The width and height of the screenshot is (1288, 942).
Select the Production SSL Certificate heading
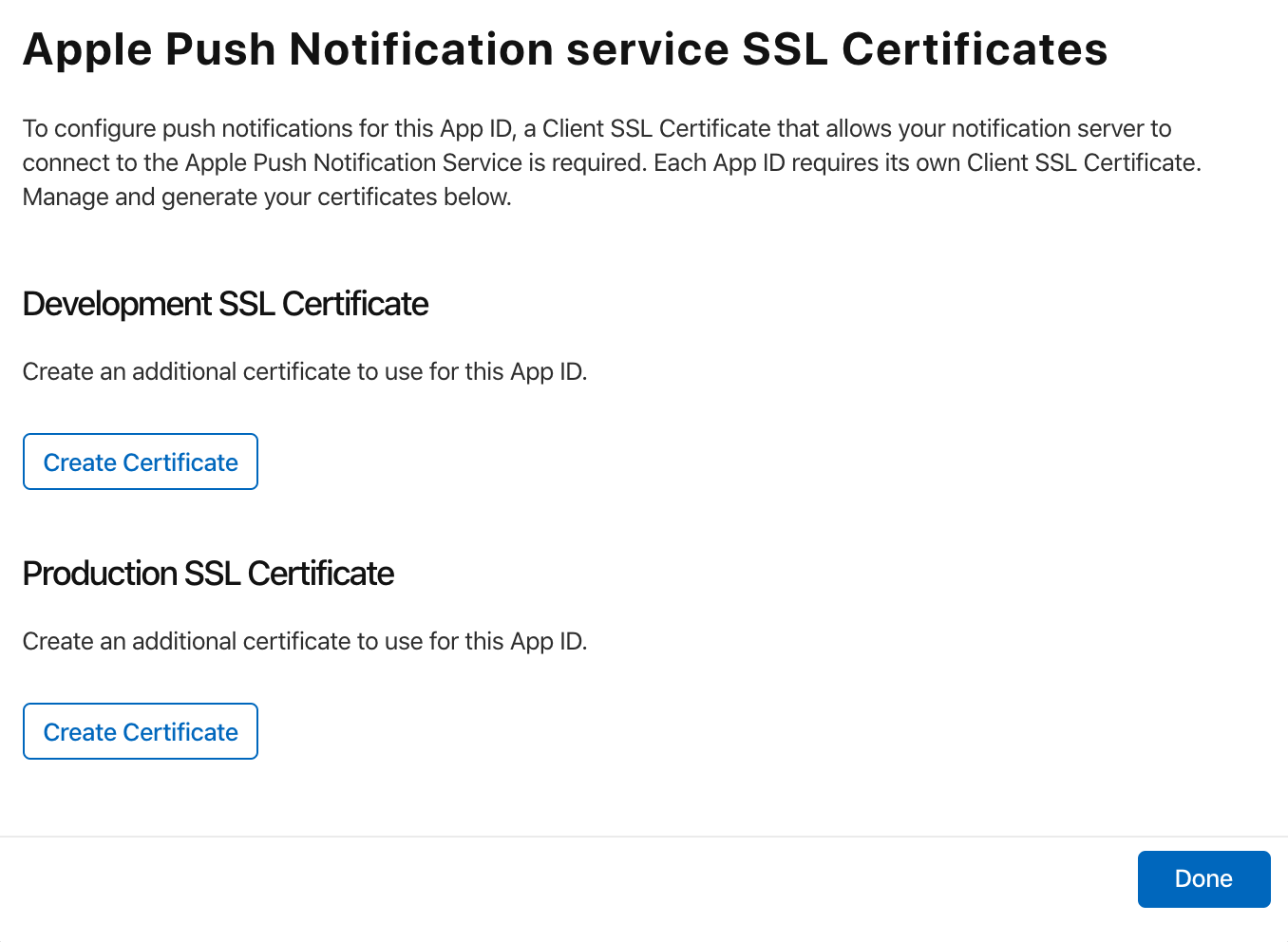pos(208,574)
